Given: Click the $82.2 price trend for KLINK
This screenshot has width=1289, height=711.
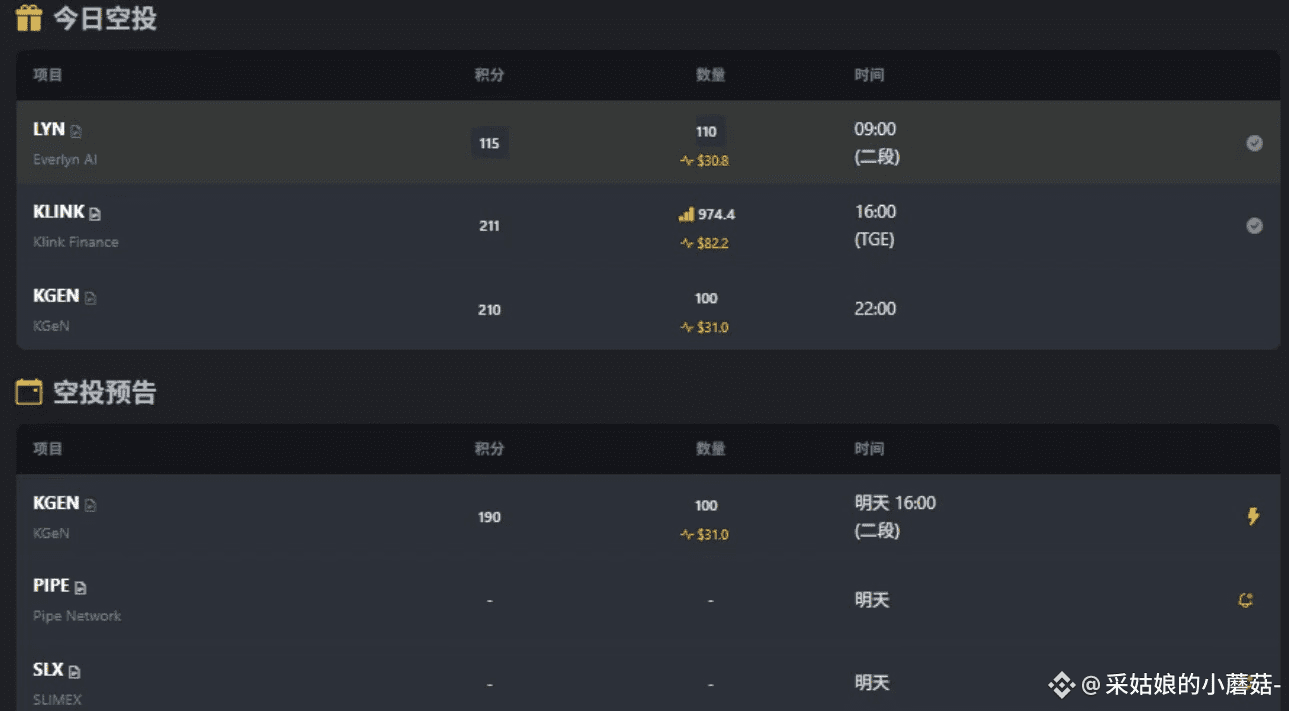Looking at the screenshot, I should click(705, 243).
